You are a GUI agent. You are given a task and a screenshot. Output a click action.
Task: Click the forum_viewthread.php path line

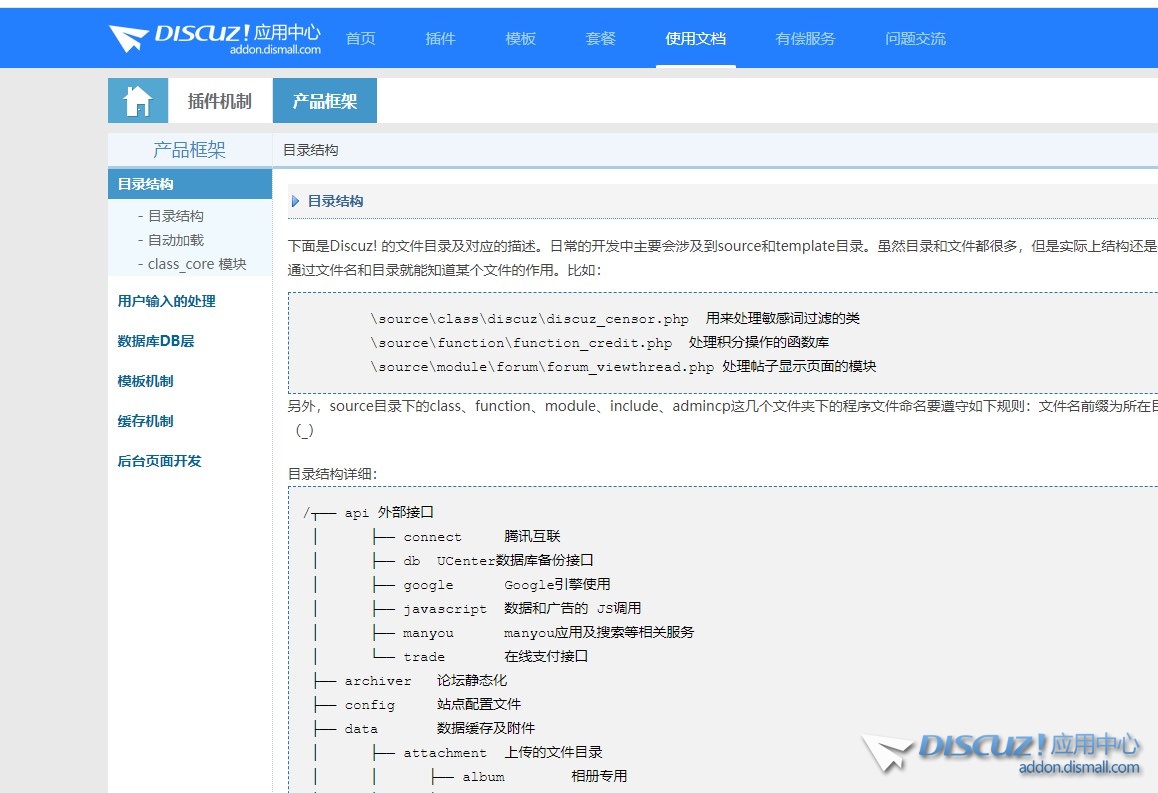pyautogui.click(x=623, y=366)
